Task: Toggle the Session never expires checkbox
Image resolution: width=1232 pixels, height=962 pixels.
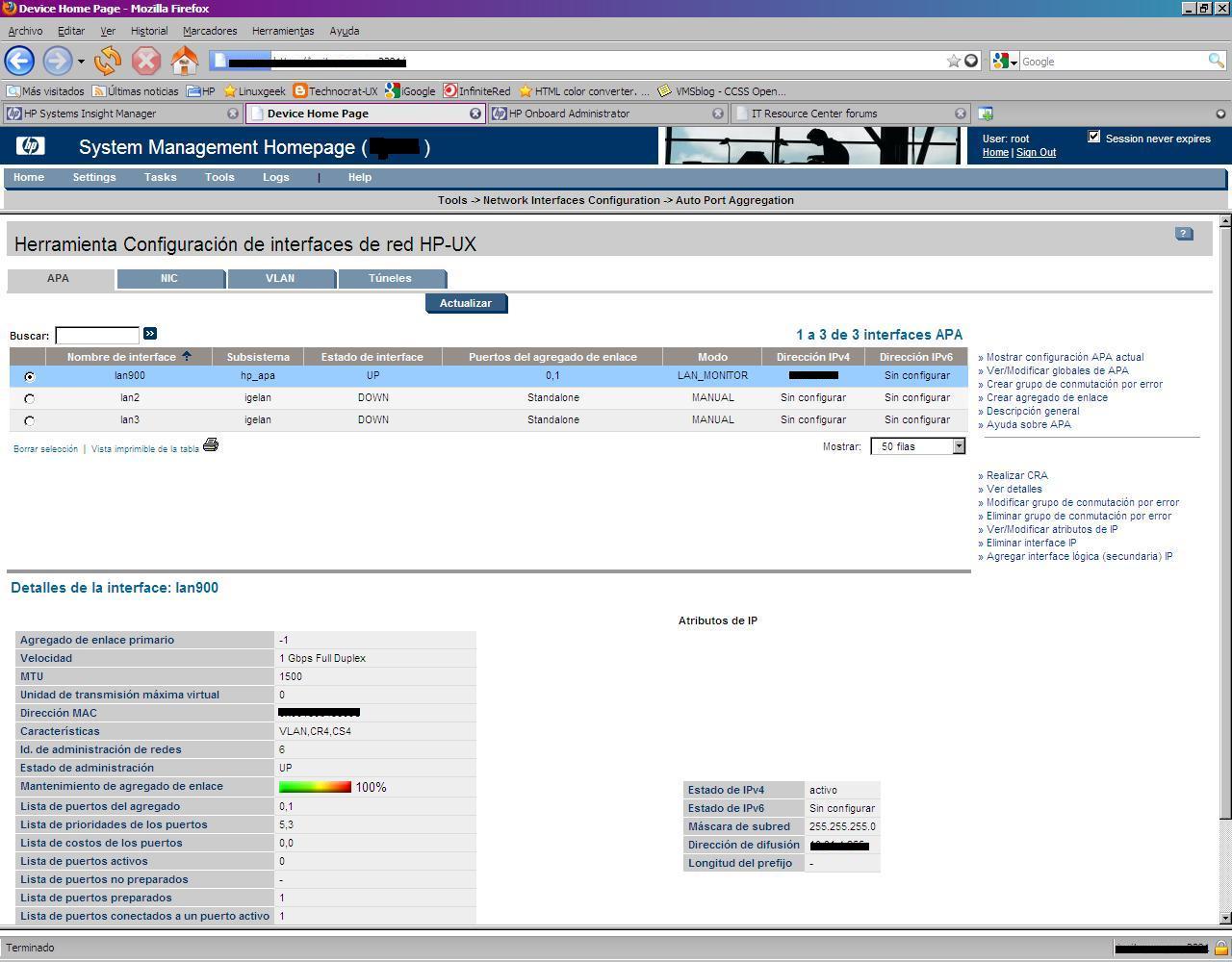Action: [x=1094, y=138]
